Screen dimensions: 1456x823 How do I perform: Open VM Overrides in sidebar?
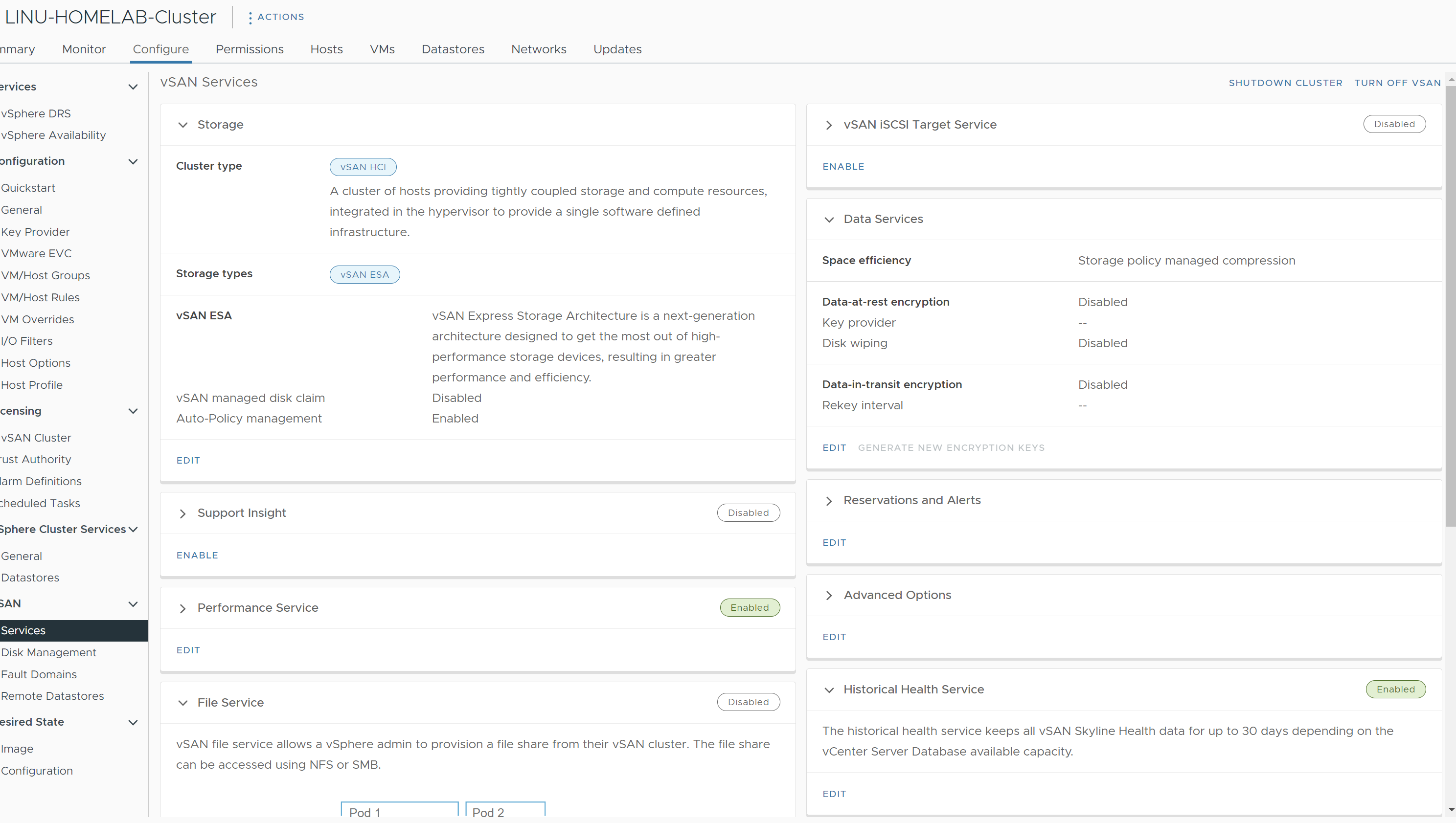37,319
